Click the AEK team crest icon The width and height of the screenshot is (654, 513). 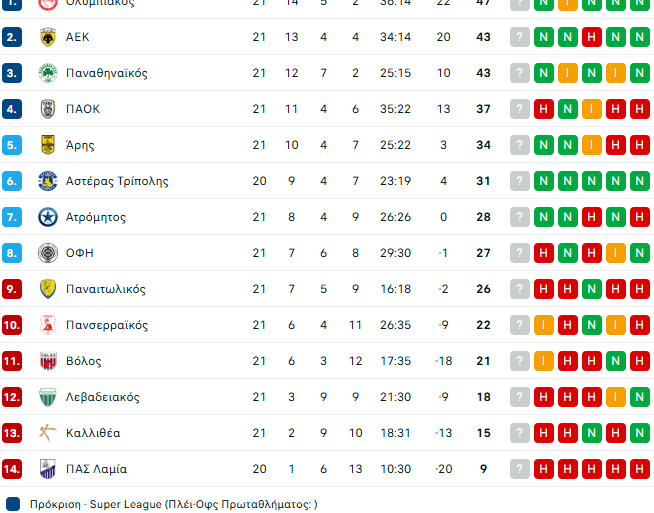coord(47,37)
